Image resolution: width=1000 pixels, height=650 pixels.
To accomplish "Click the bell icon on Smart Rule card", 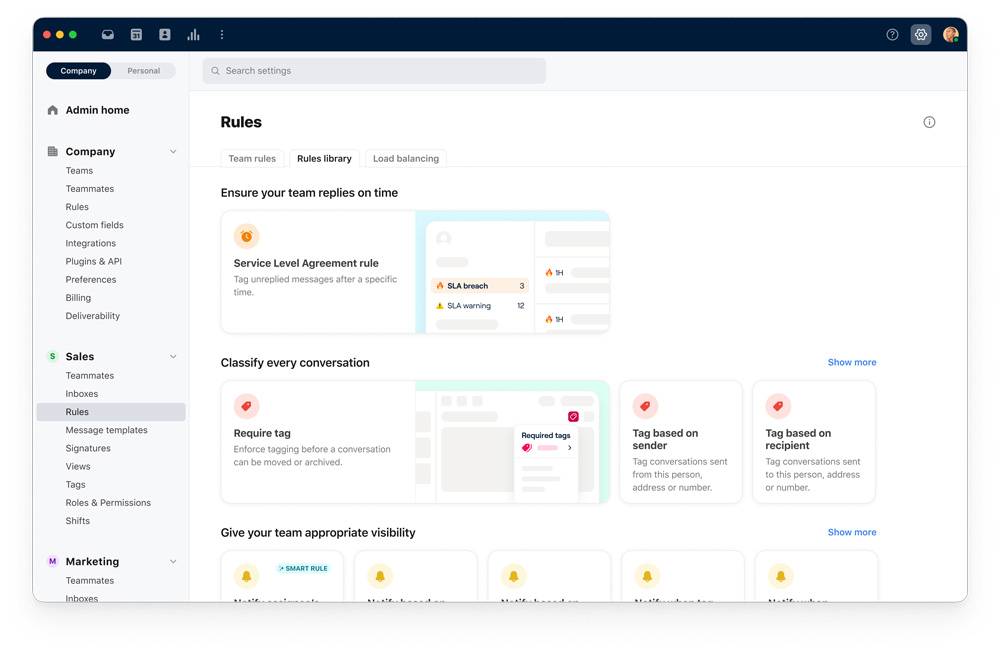I will click(246, 576).
